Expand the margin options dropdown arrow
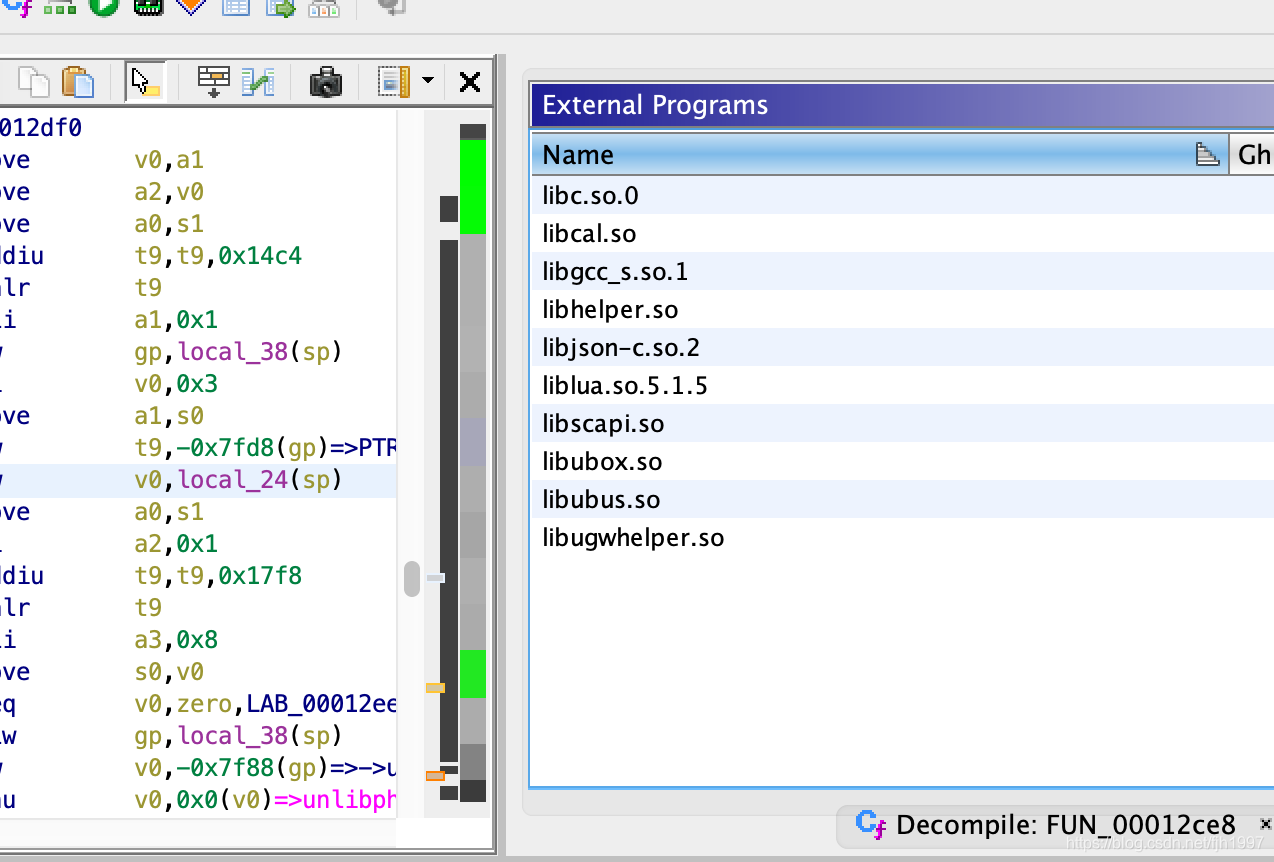The height and width of the screenshot is (862, 1274). [428, 82]
